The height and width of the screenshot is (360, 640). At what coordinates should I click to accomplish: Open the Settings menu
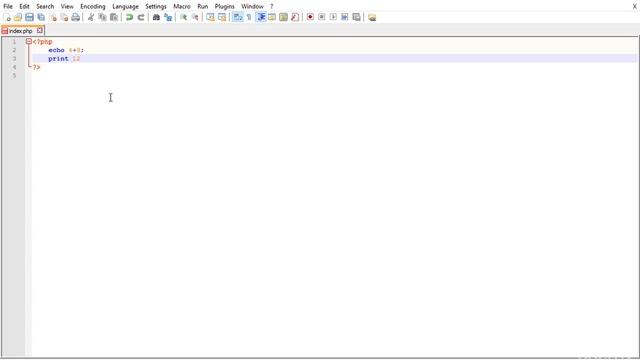(x=156, y=7)
